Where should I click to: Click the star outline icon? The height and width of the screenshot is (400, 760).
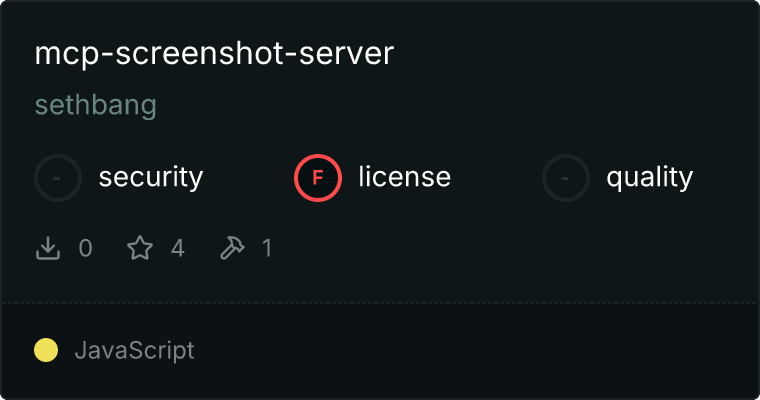(x=140, y=248)
